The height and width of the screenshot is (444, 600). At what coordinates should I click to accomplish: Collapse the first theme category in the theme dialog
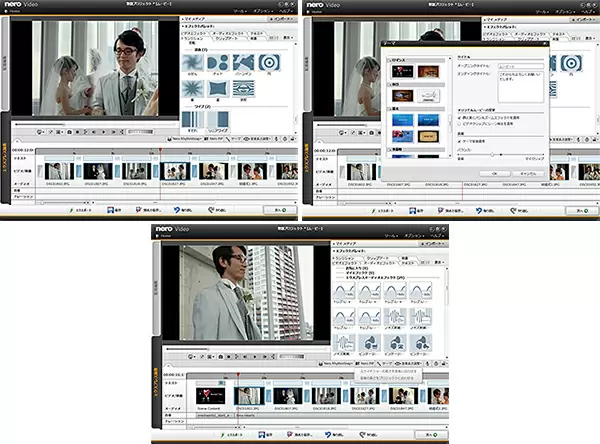[390, 60]
